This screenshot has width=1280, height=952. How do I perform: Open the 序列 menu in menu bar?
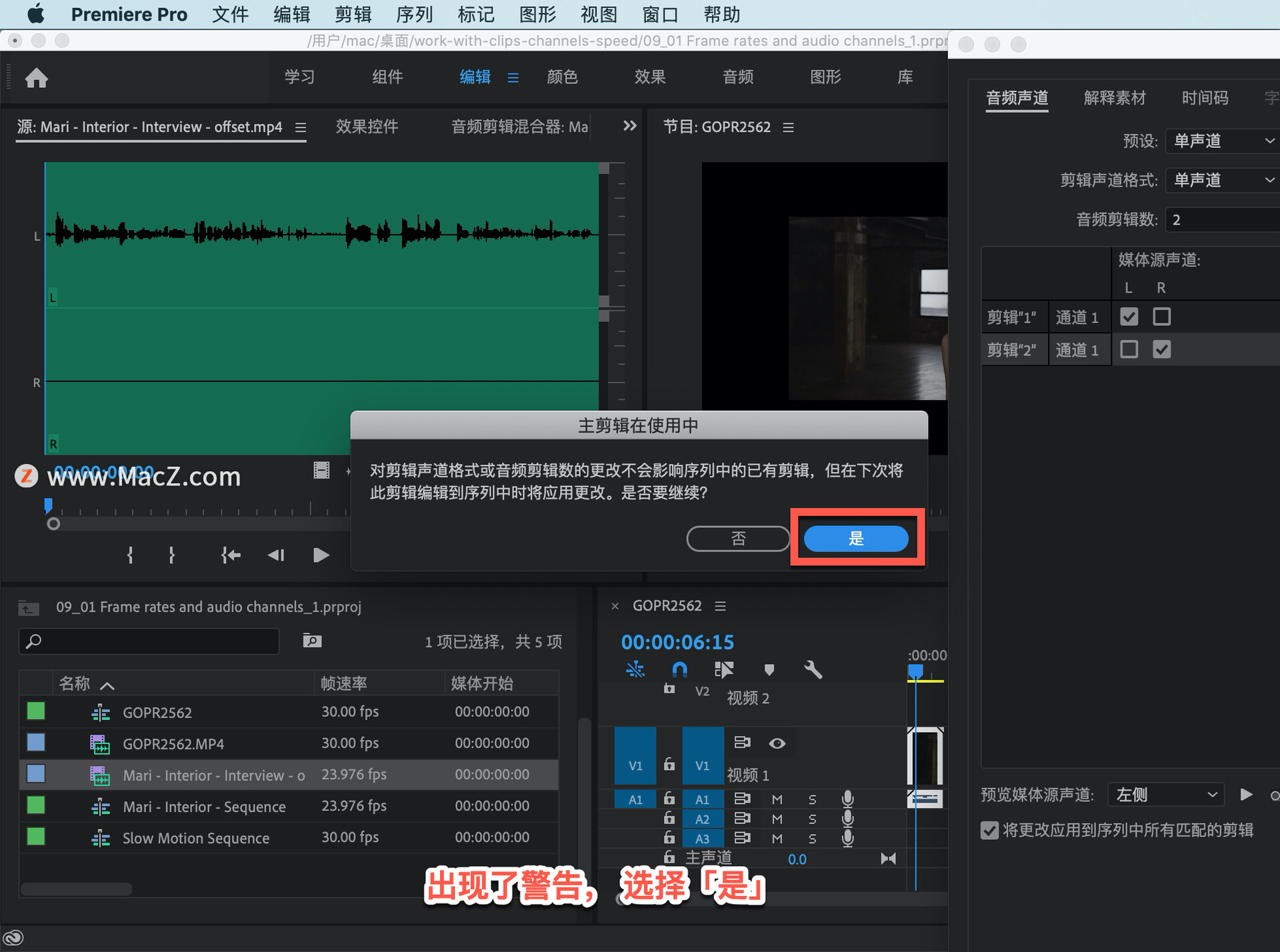pyautogui.click(x=414, y=14)
